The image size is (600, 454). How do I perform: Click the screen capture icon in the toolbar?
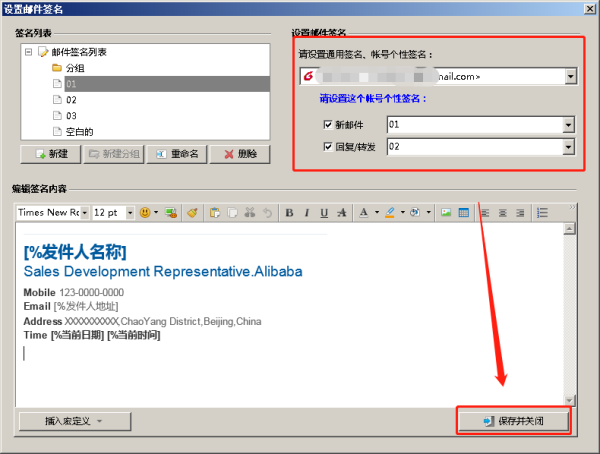(x=171, y=212)
